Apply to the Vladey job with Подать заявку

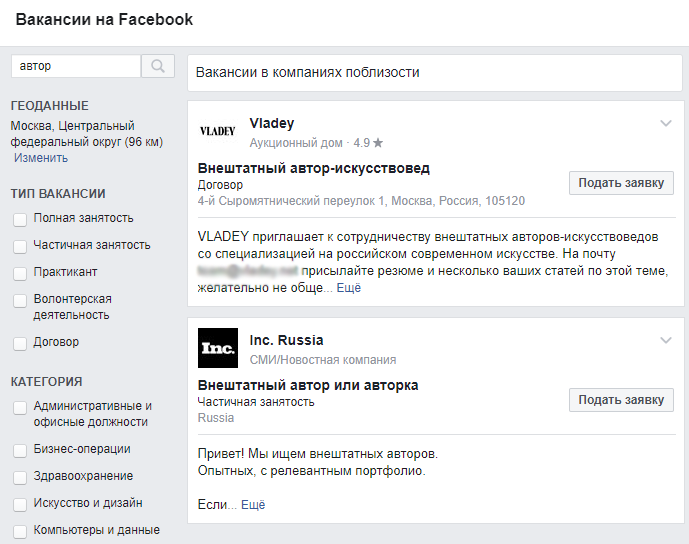pos(621,183)
